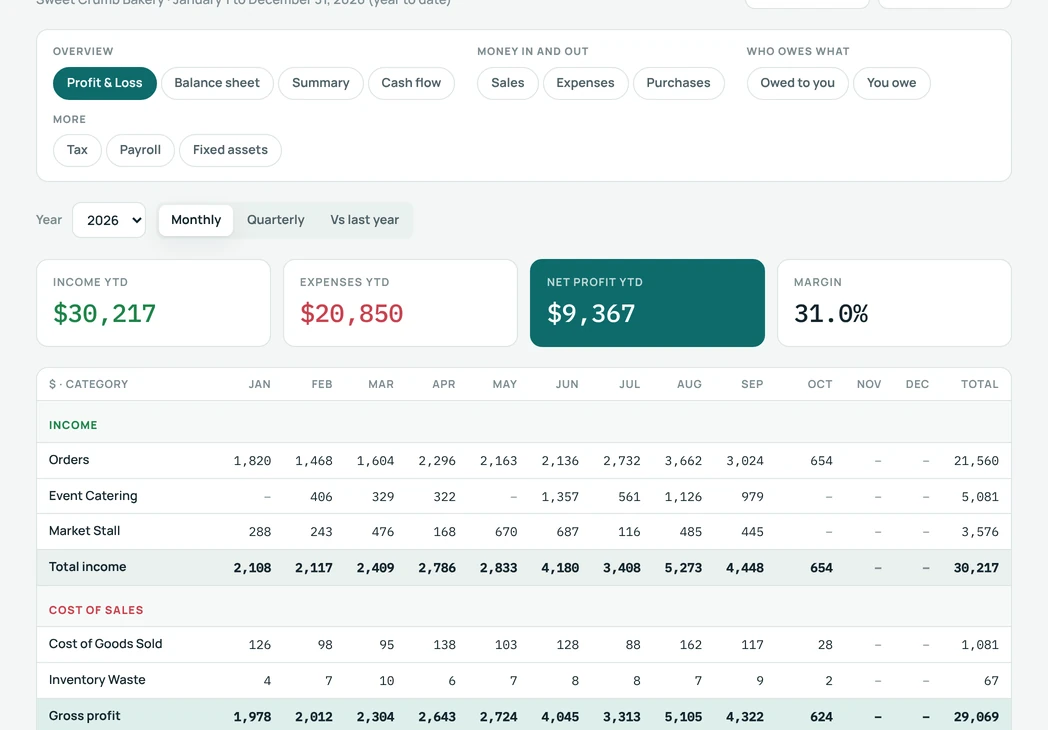This screenshot has width=1048, height=730.
Task: Click the Expenses YTD card
Action: (x=400, y=303)
